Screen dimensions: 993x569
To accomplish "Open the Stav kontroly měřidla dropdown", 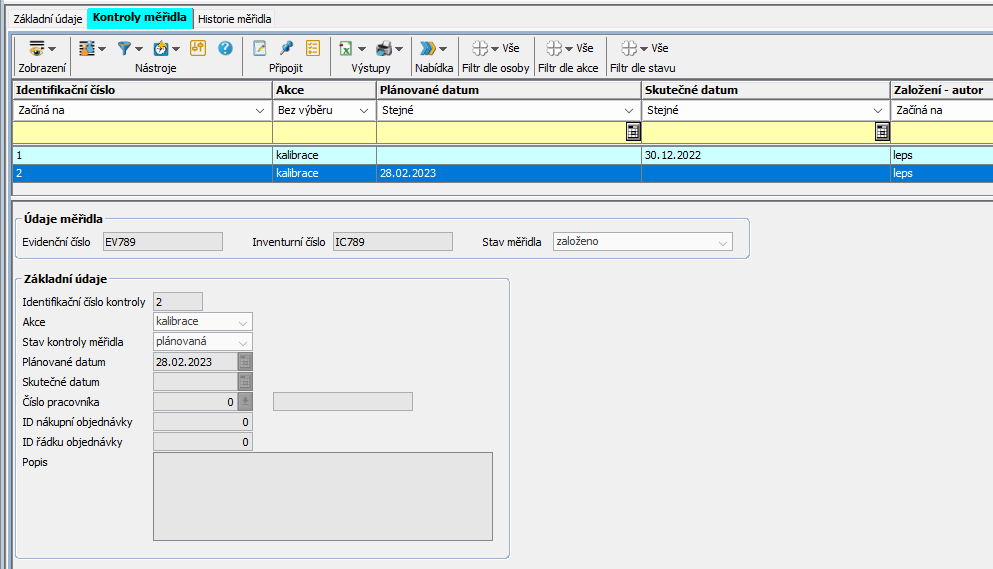I will (243, 342).
